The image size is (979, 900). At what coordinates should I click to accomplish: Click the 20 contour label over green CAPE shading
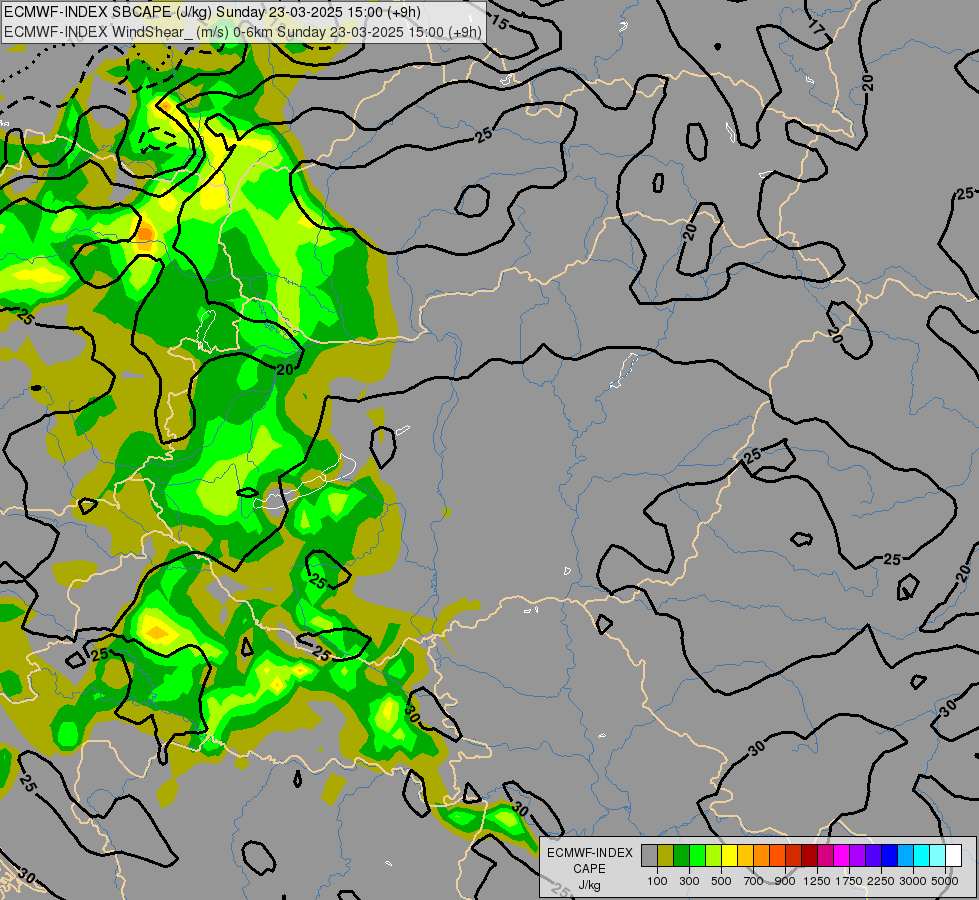(285, 369)
